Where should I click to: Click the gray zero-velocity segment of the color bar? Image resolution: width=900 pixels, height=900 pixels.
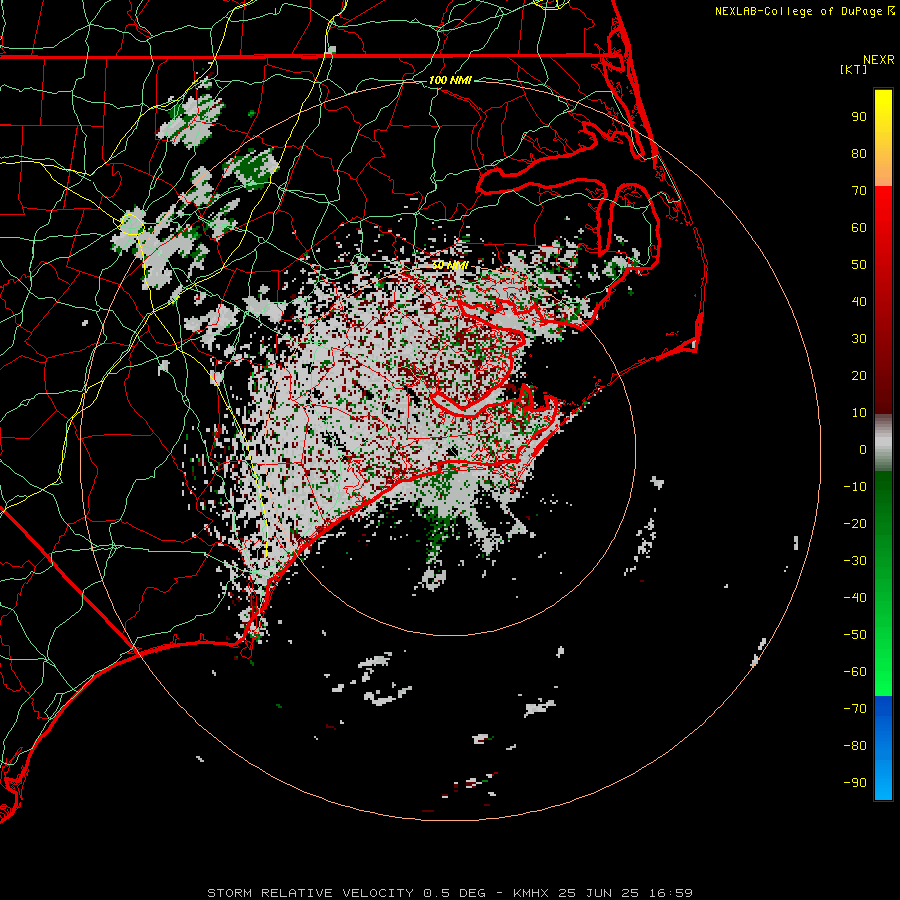coord(883,443)
